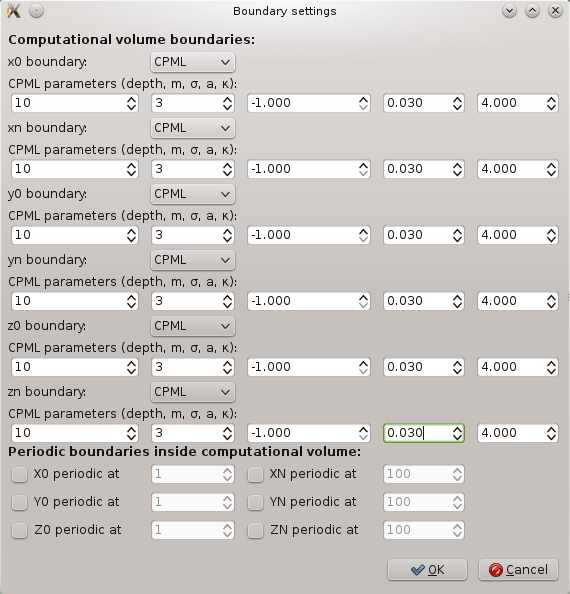Enable ZN periodic at checkbox
Screen dimensions: 570x594
tap(255, 530)
